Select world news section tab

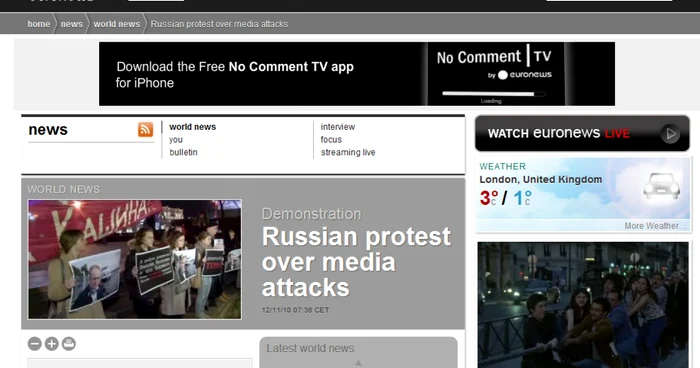192,127
